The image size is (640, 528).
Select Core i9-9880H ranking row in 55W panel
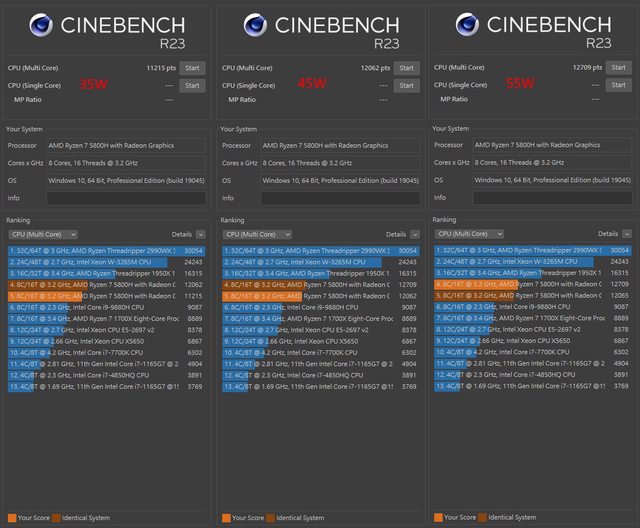(x=520, y=307)
